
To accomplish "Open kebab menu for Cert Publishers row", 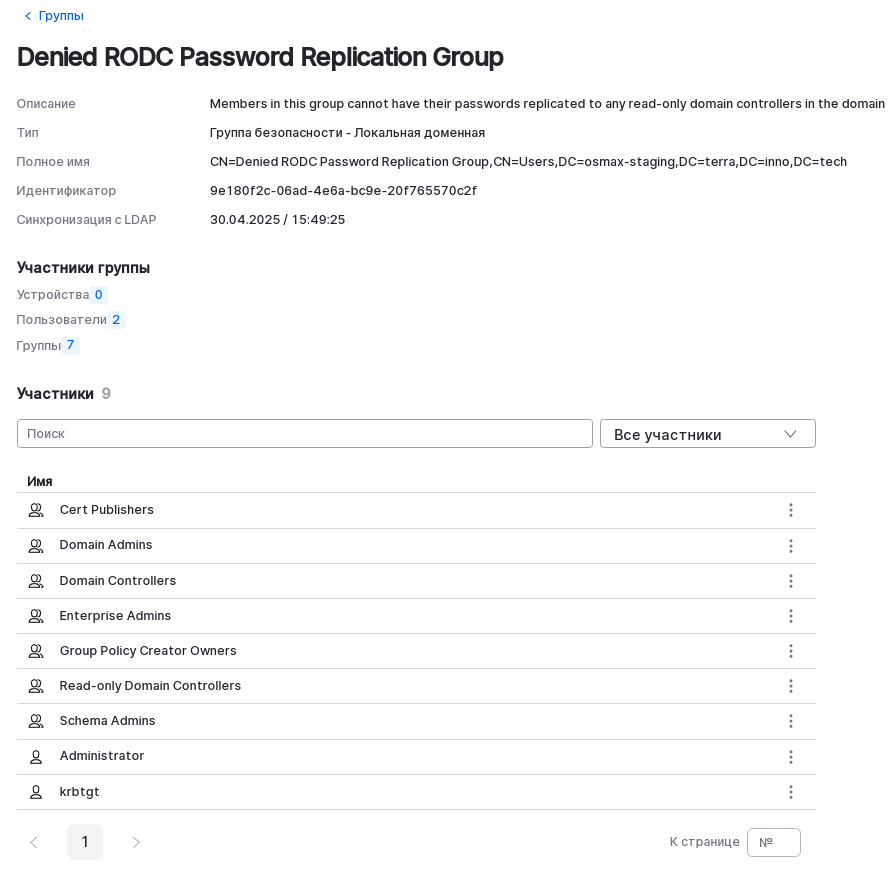I will 790,510.
